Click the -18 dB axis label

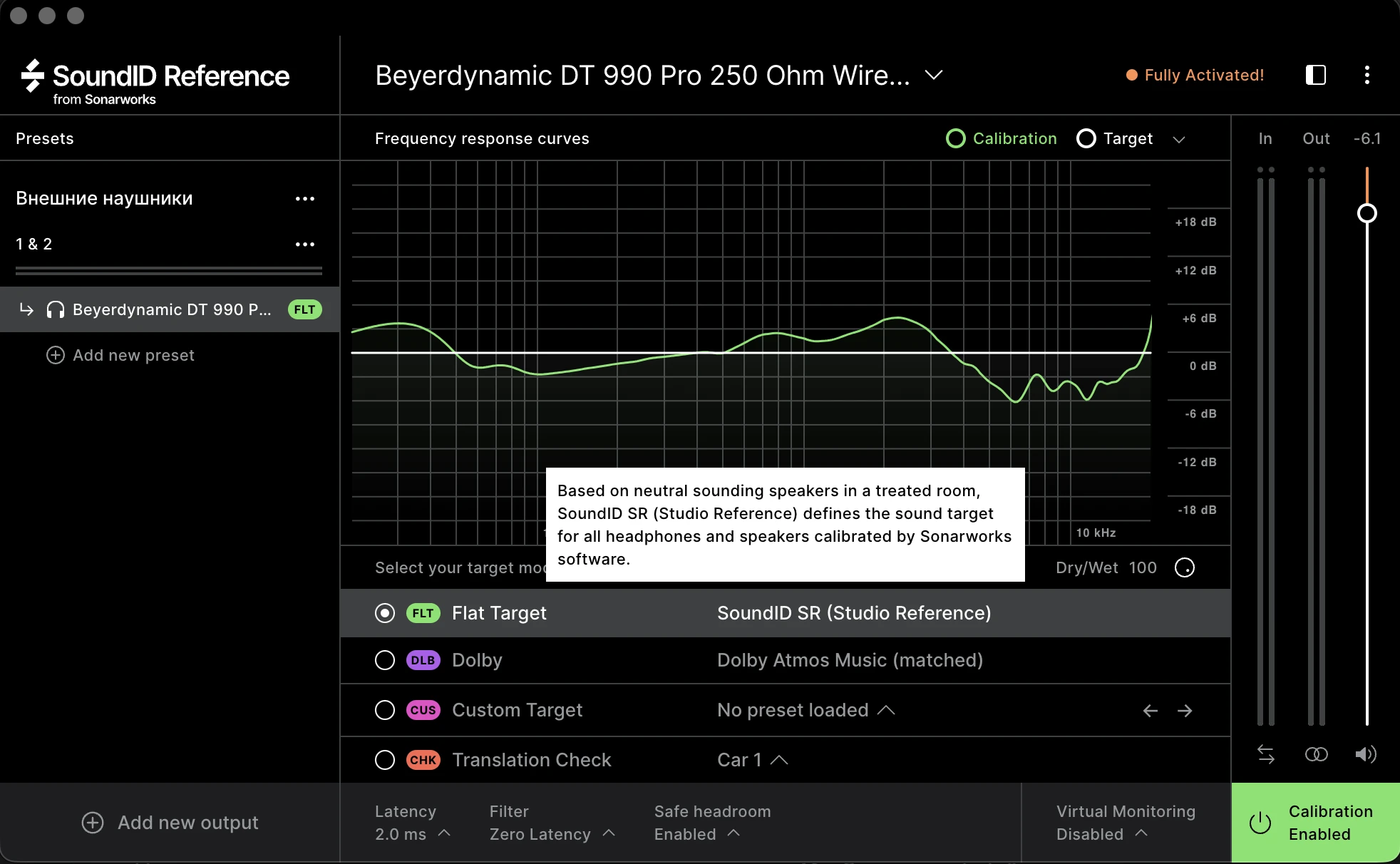coord(1198,510)
